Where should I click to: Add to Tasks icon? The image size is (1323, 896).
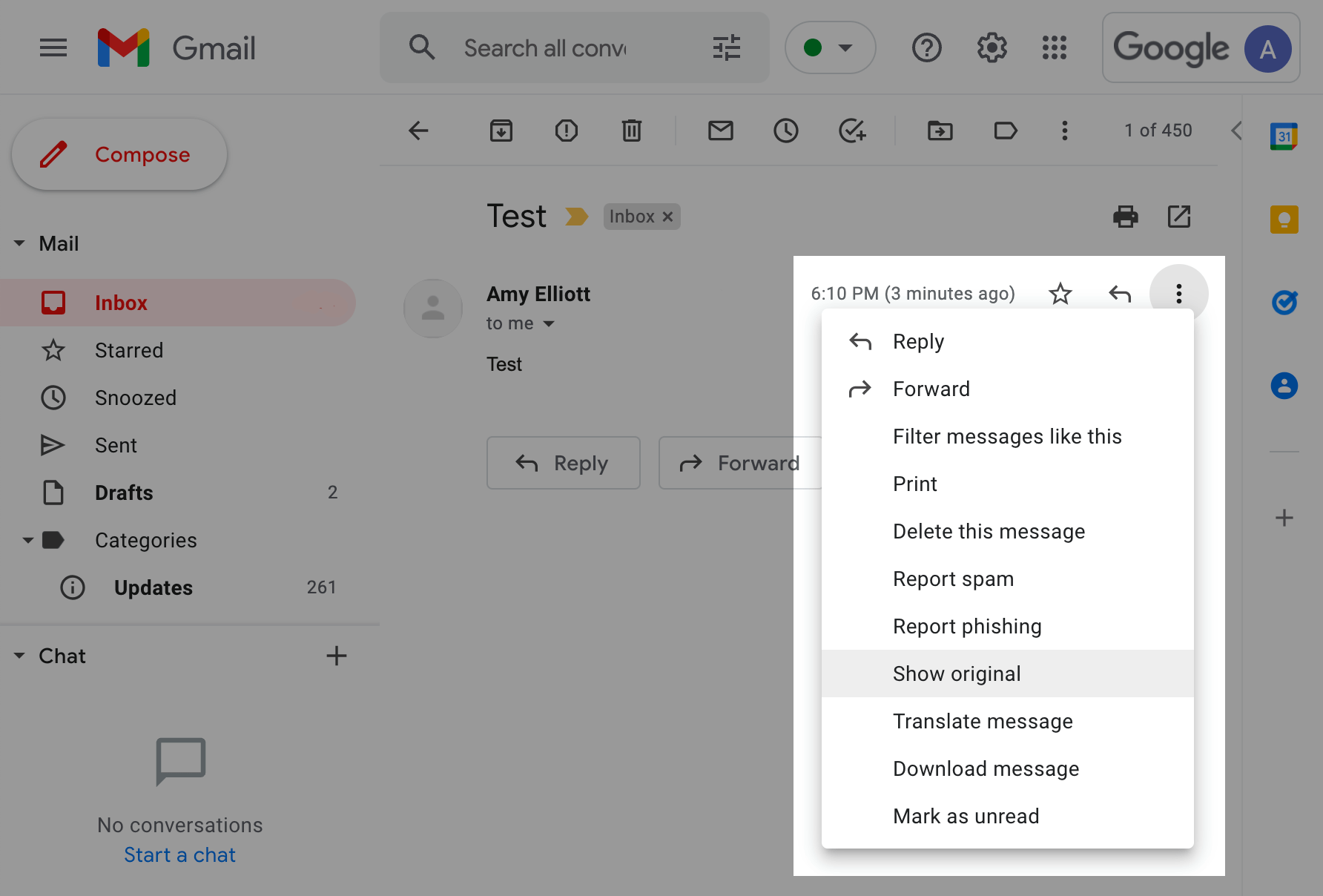click(x=852, y=131)
